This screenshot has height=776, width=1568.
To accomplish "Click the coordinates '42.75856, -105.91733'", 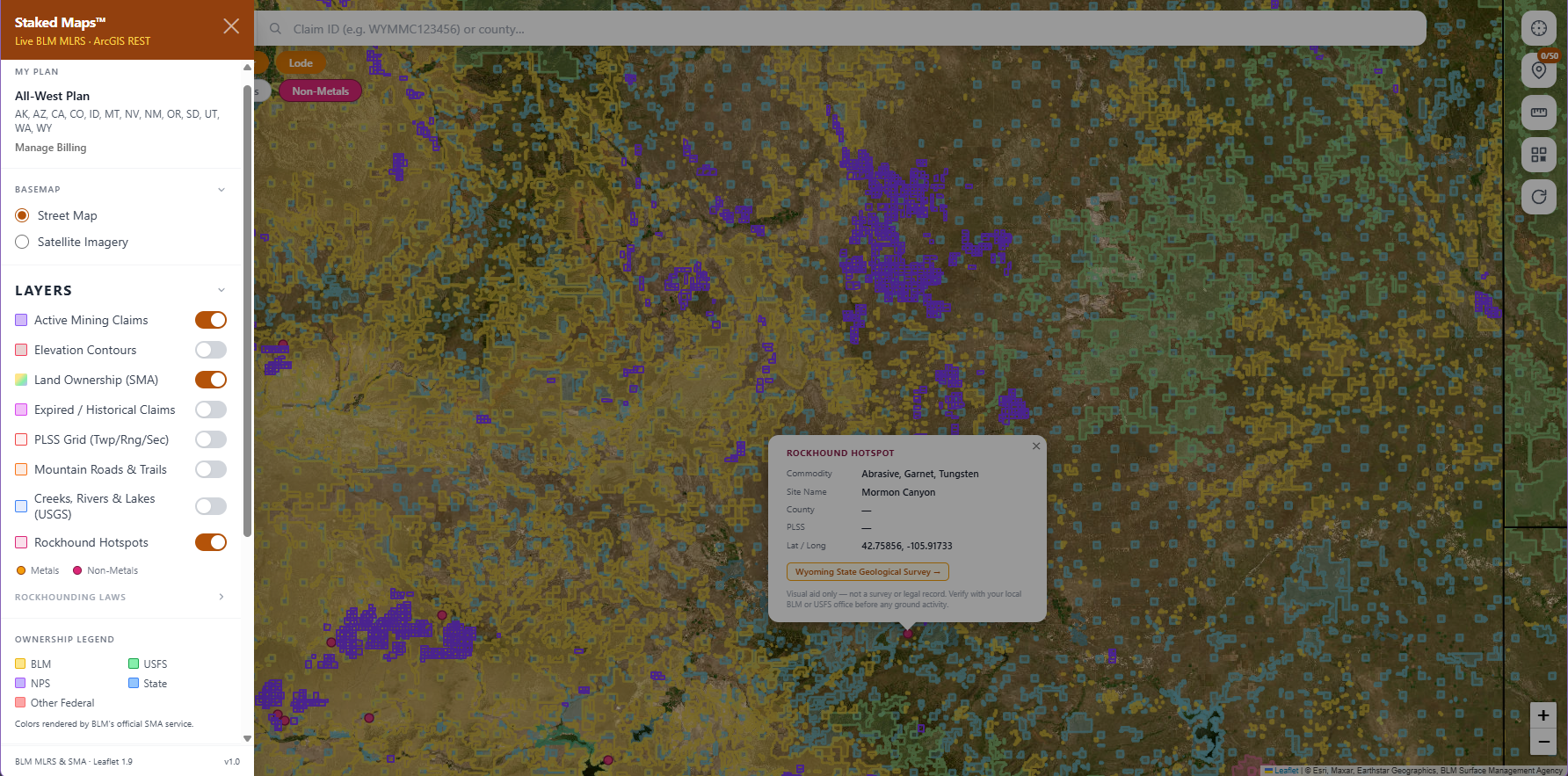I will (x=907, y=546).
